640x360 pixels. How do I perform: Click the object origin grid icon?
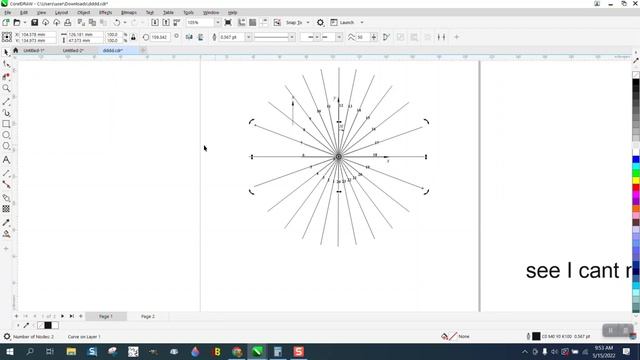tap(7, 37)
